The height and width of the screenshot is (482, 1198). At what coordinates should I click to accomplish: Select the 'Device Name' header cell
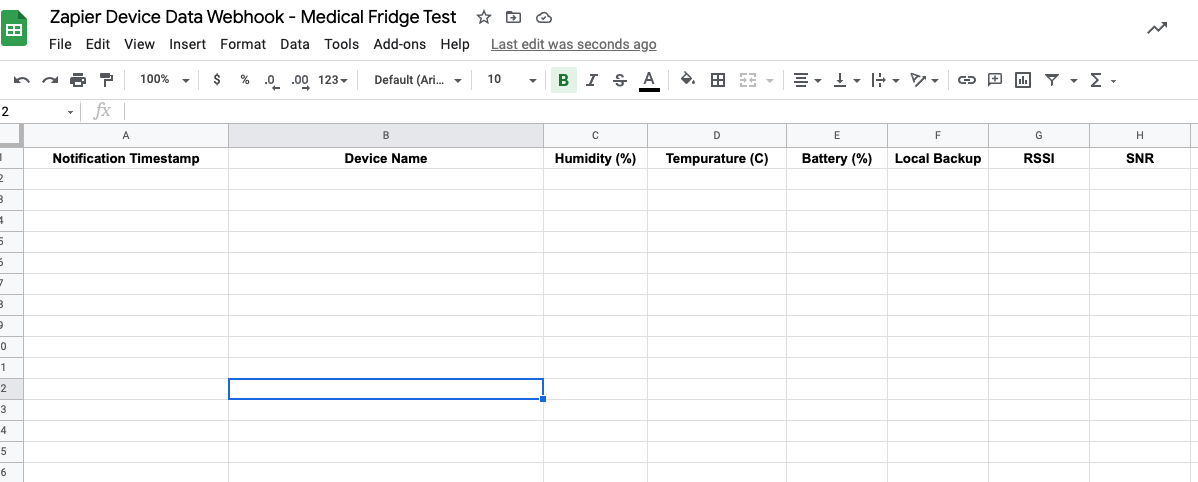click(386, 158)
